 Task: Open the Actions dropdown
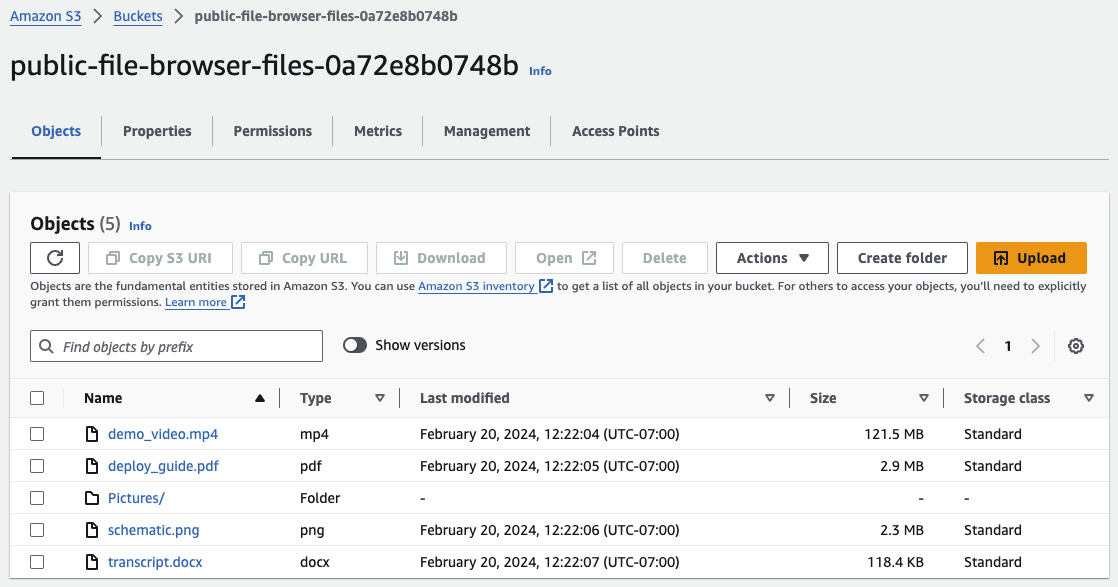772,257
